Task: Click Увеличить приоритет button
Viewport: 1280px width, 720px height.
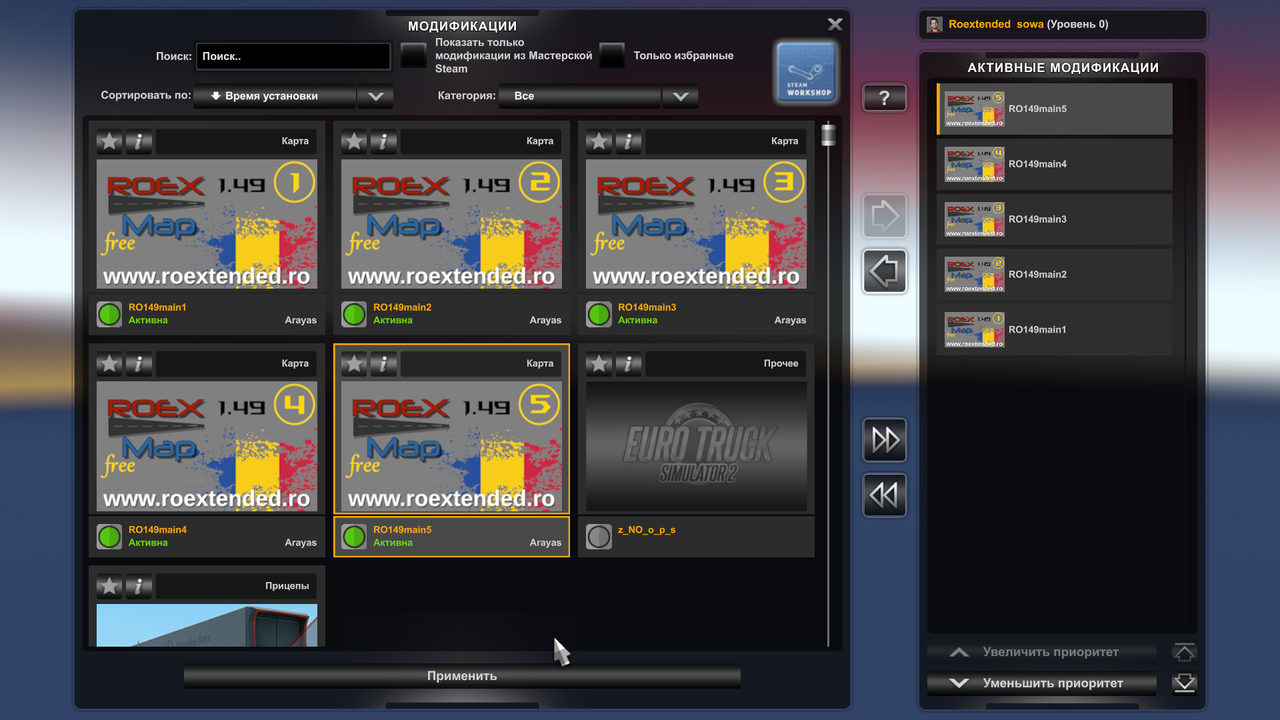Action: coord(1042,652)
